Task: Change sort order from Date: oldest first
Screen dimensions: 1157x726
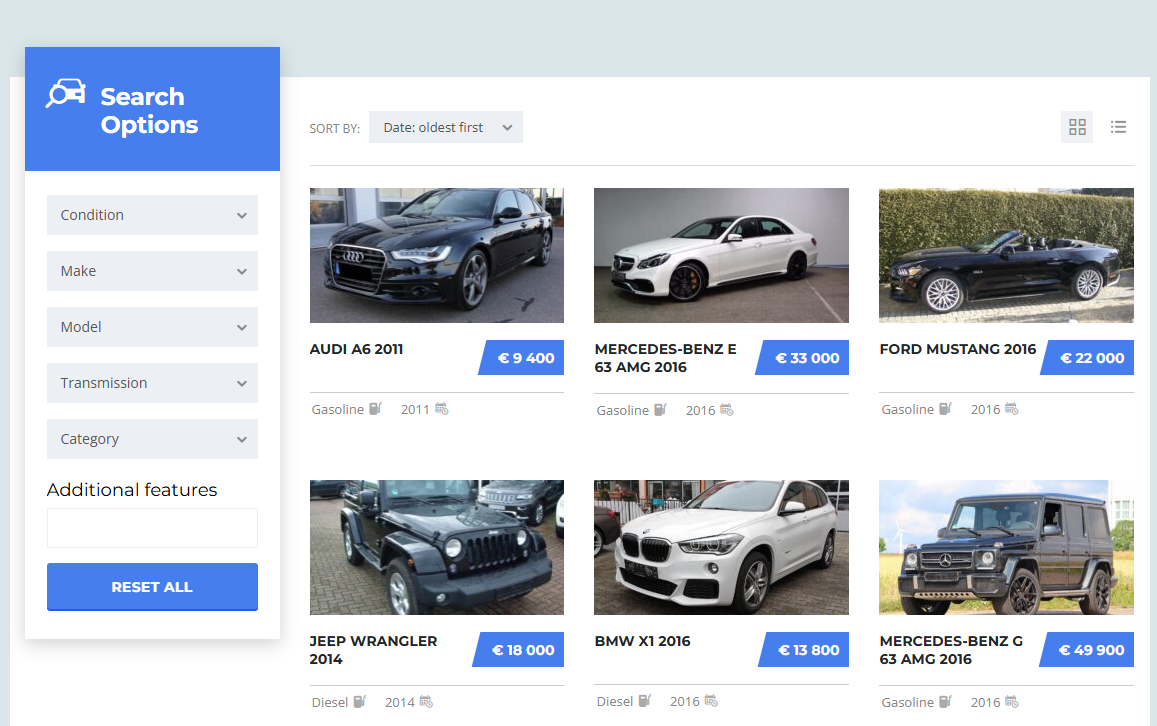Action: (445, 127)
